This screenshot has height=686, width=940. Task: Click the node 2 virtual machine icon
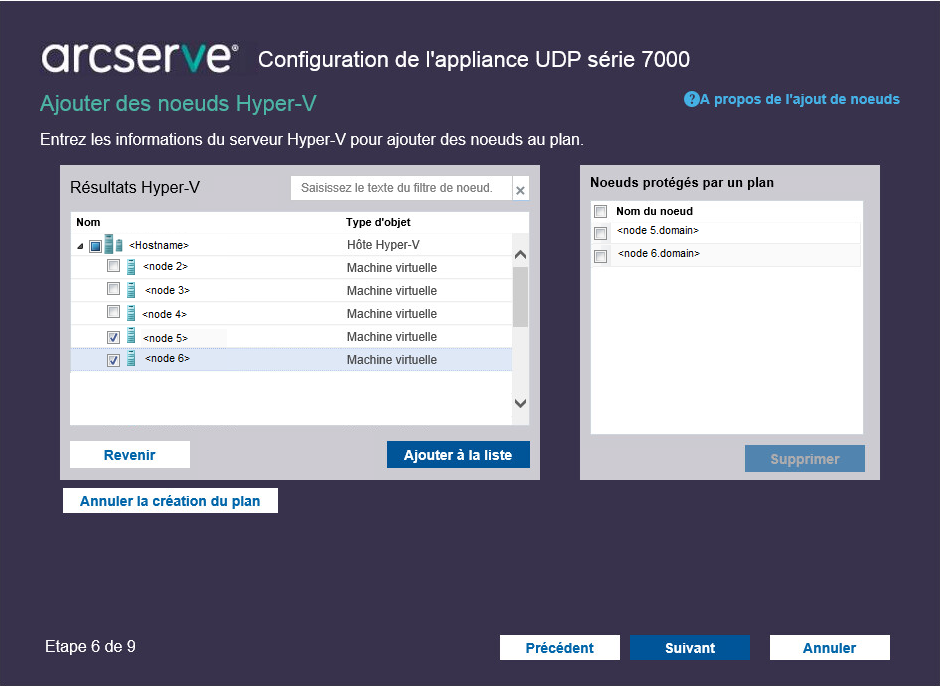click(x=131, y=267)
